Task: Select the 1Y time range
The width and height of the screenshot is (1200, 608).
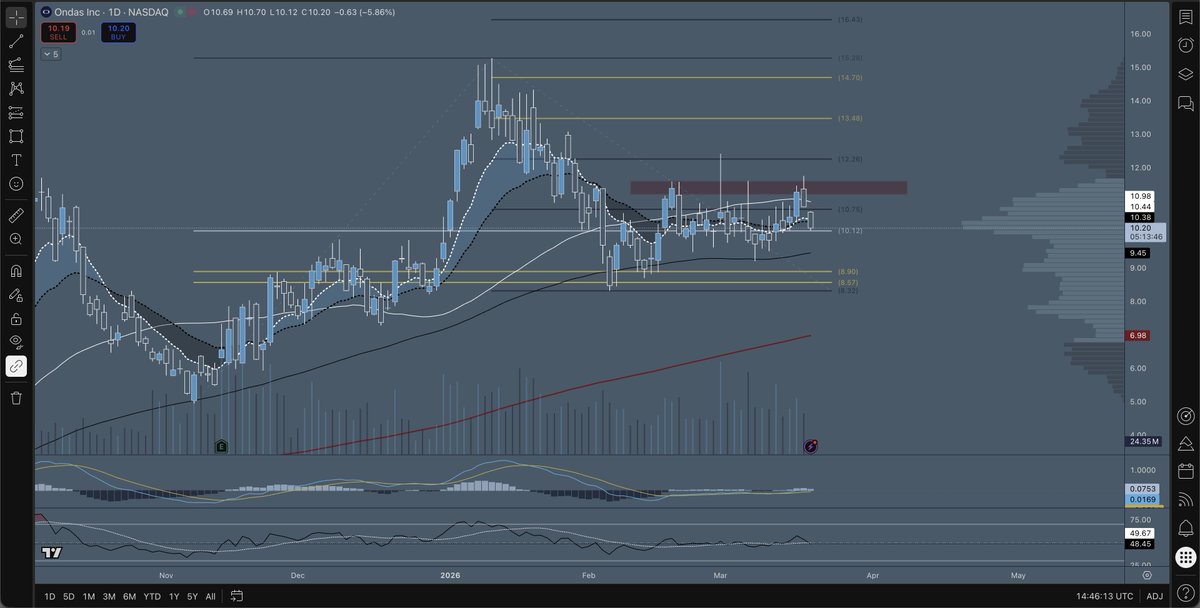Action: [x=174, y=596]
